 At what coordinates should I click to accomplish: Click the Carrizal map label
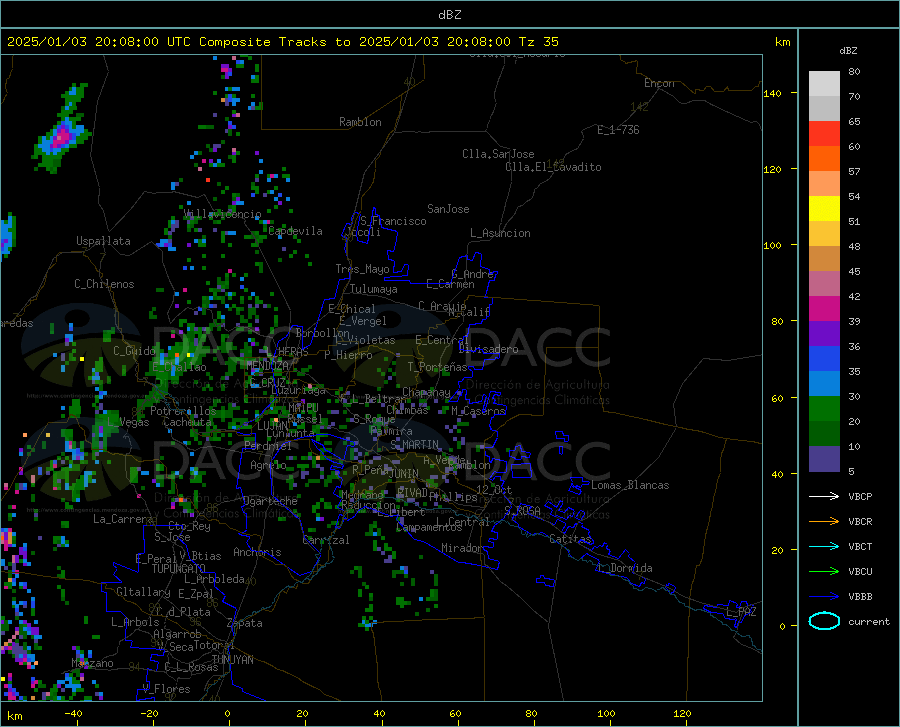click(x=326, y=540)
